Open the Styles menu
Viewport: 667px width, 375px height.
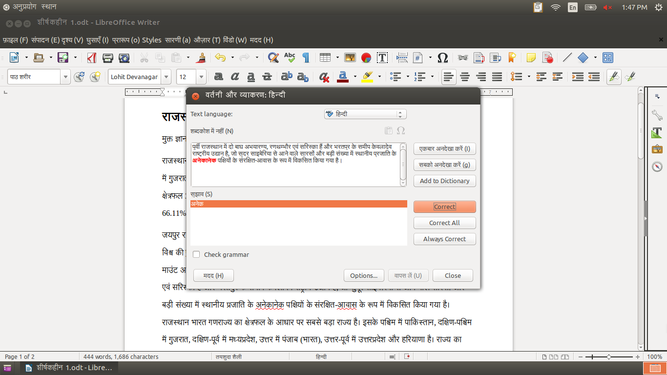(x=151, y=40)
